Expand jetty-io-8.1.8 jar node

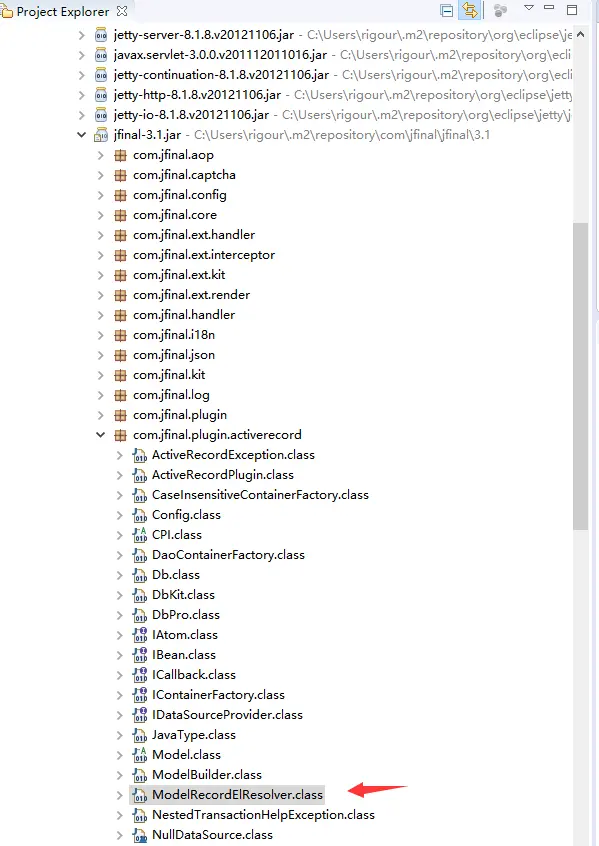(81, 115)
